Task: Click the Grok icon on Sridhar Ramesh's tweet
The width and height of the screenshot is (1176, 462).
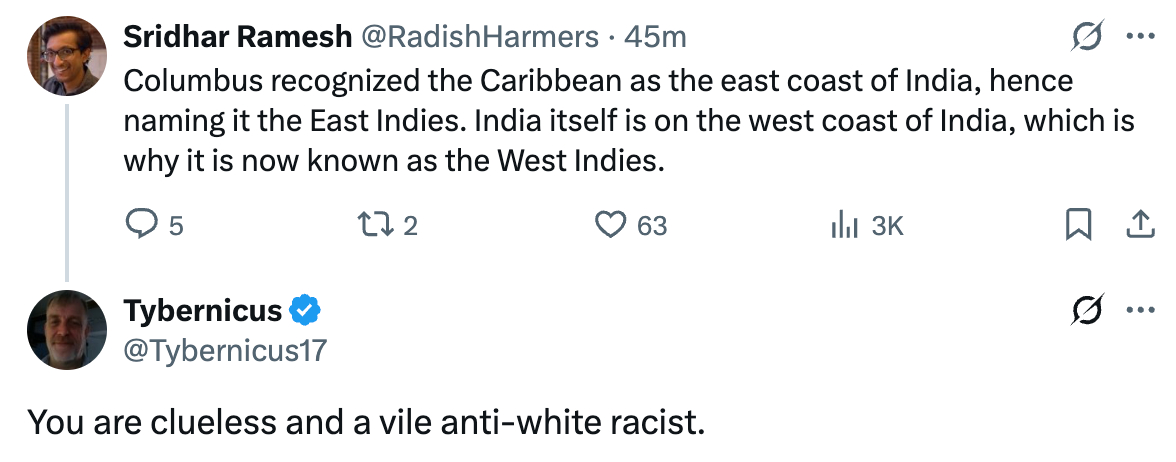Action: point(1086,37)
